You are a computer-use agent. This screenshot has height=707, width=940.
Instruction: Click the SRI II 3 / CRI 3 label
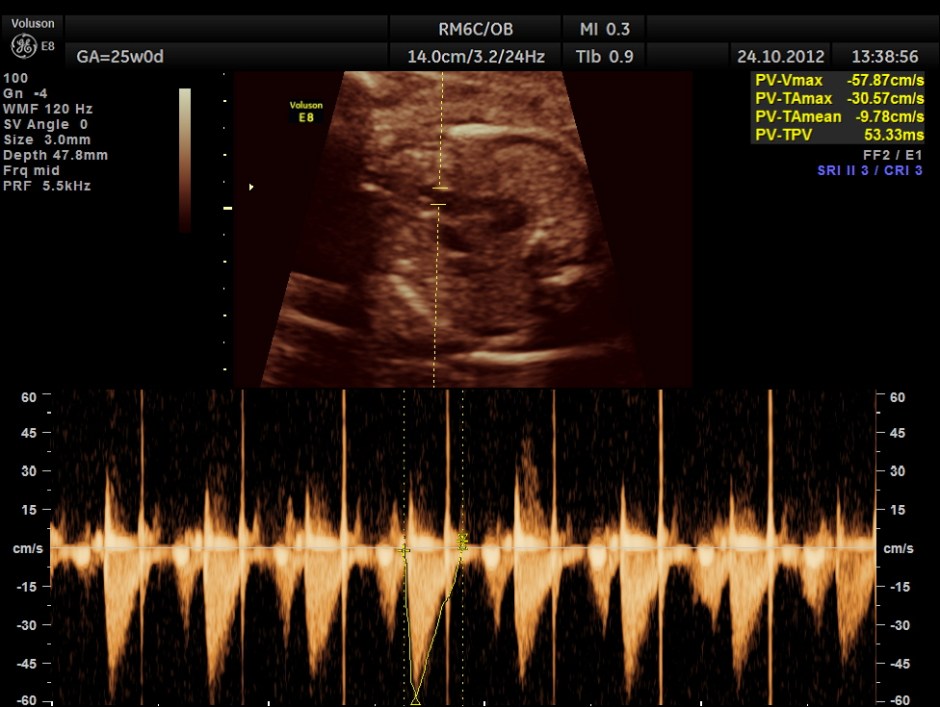(869, 171)
